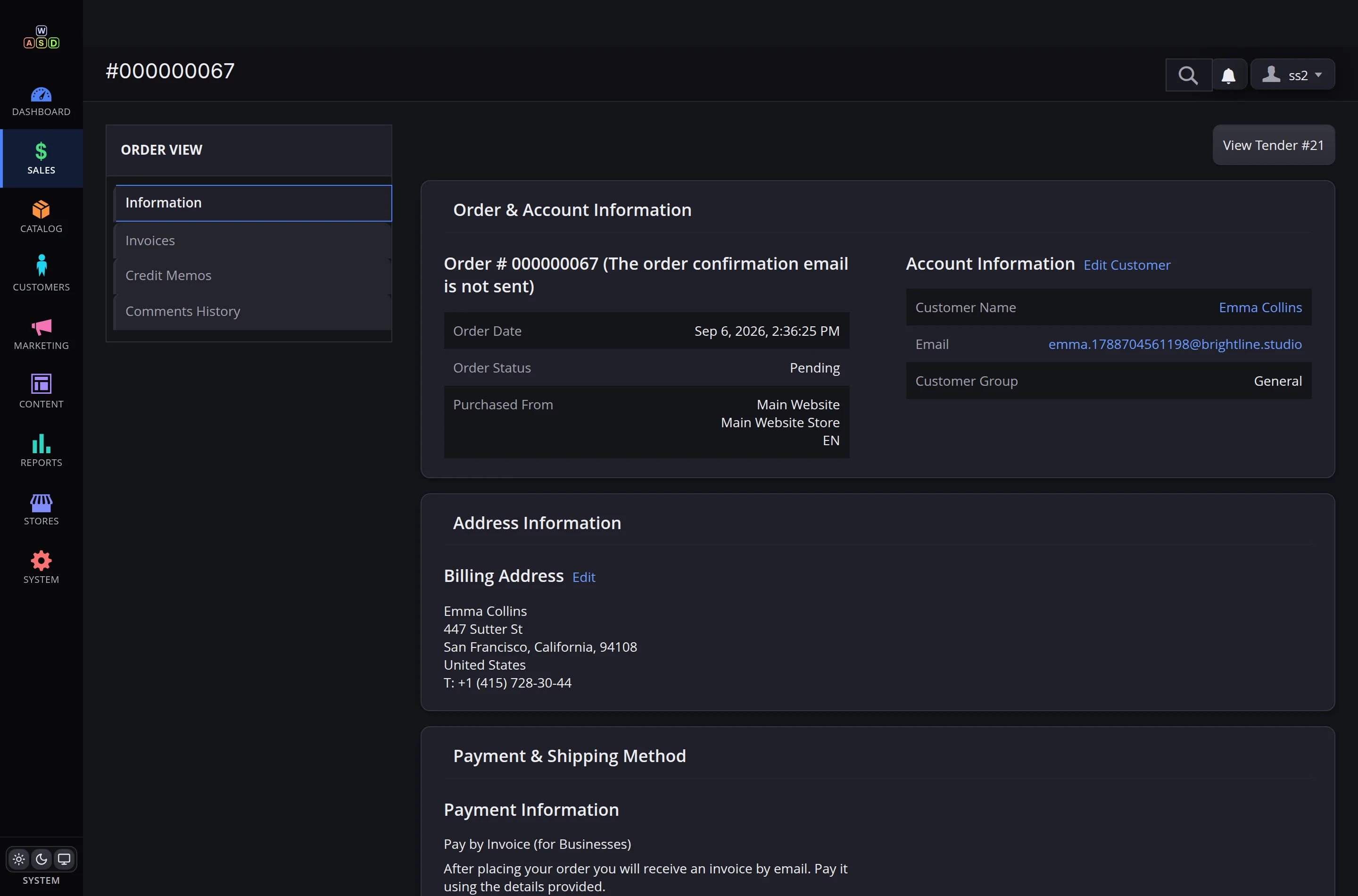Click the order date Sep 6, 2026 value
This screenshot has width=1358, height=896.
[x=767, y=331]
